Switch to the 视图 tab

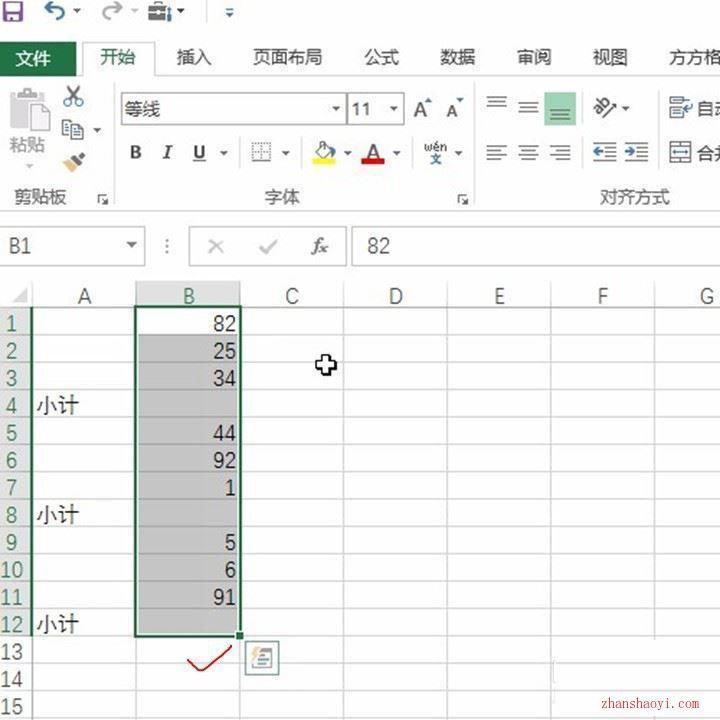(610, 58)
